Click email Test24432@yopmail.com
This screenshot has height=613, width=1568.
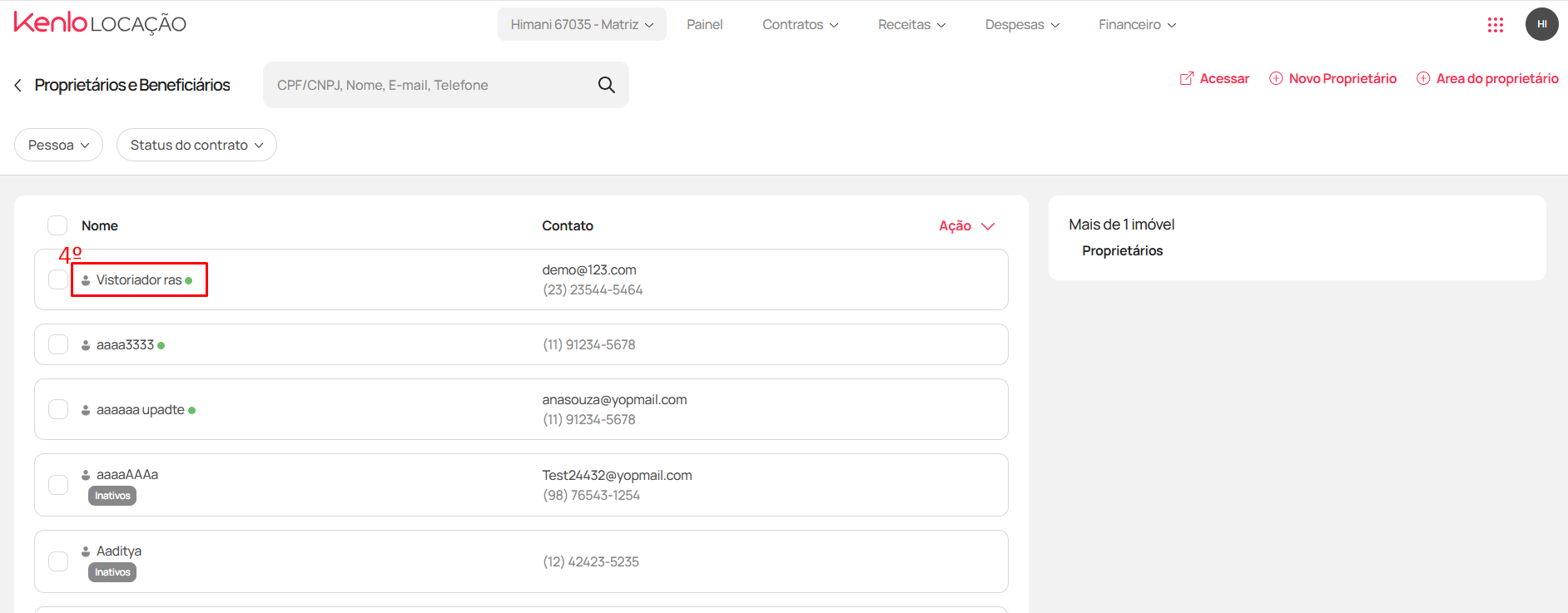(617, 476)
